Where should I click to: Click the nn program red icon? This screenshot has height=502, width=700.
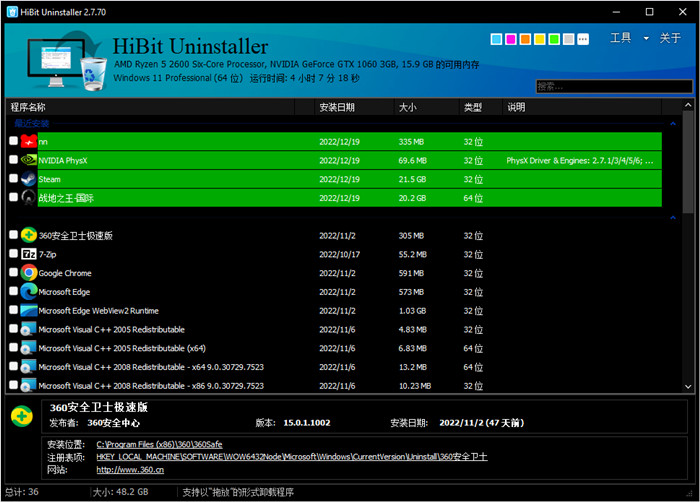(29, 142)
